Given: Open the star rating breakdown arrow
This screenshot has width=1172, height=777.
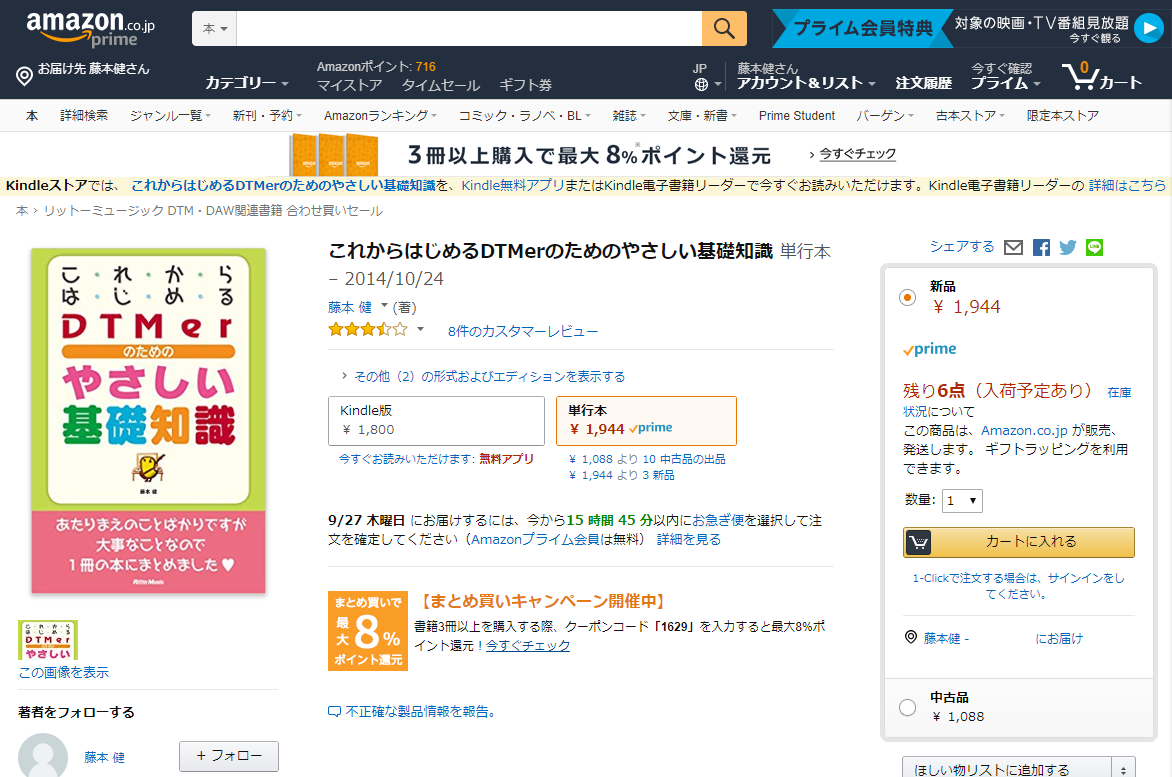Looking at the screenshot, I should click(420, 329).
